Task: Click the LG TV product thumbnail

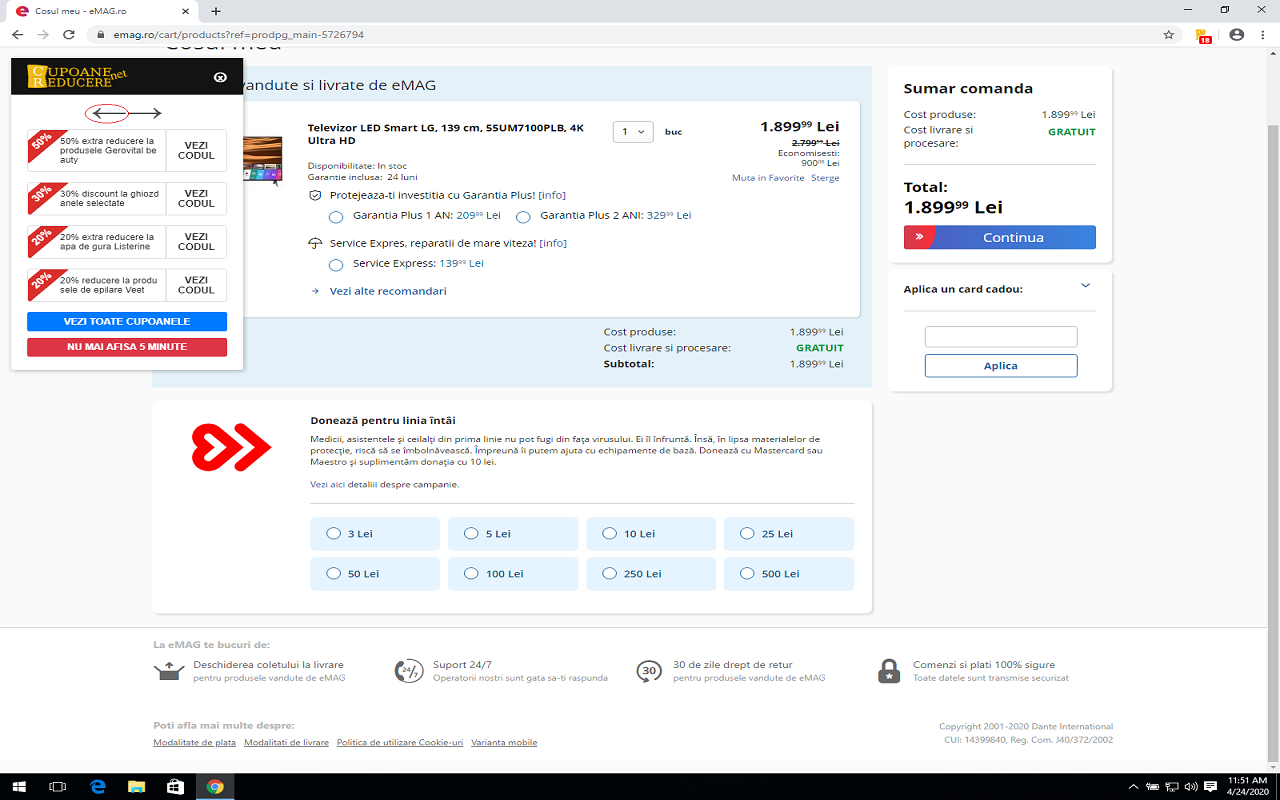Action: point(262,160)
